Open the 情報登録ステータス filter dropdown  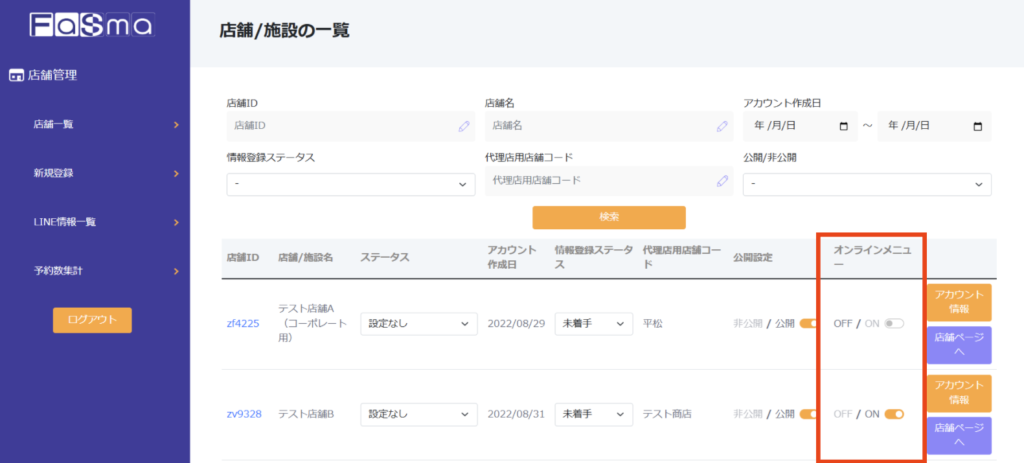350,184
